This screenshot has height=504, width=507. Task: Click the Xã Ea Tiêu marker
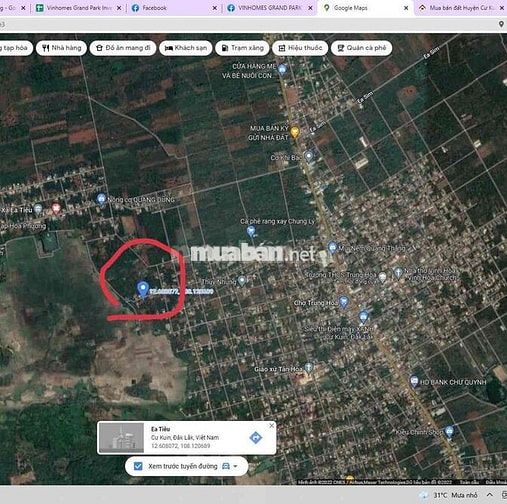pyautogui.click(x=38, y=209)
